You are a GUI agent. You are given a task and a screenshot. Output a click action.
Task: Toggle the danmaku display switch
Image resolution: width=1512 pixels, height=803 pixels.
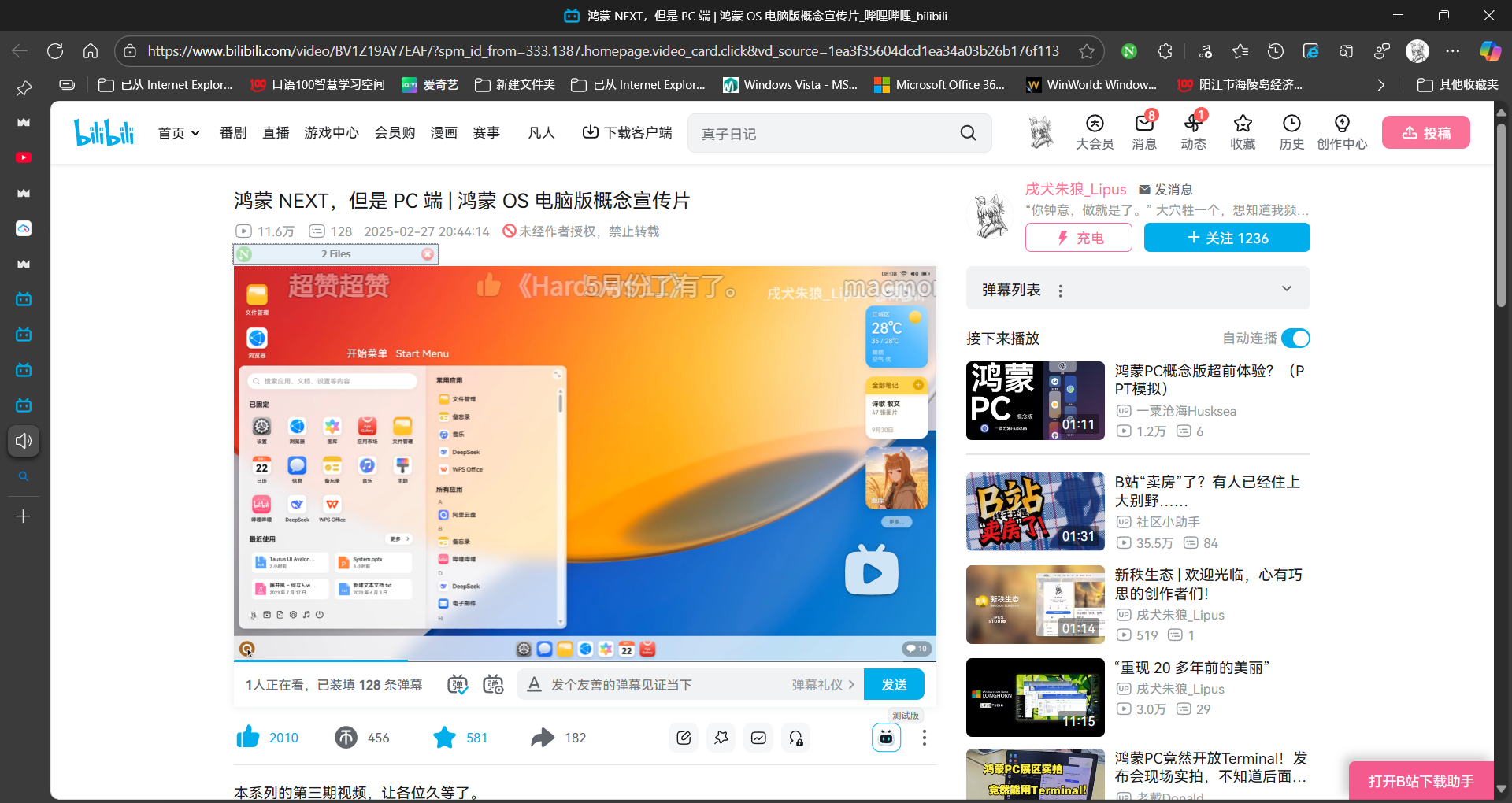pyautogui.click(x=458, y=684)
